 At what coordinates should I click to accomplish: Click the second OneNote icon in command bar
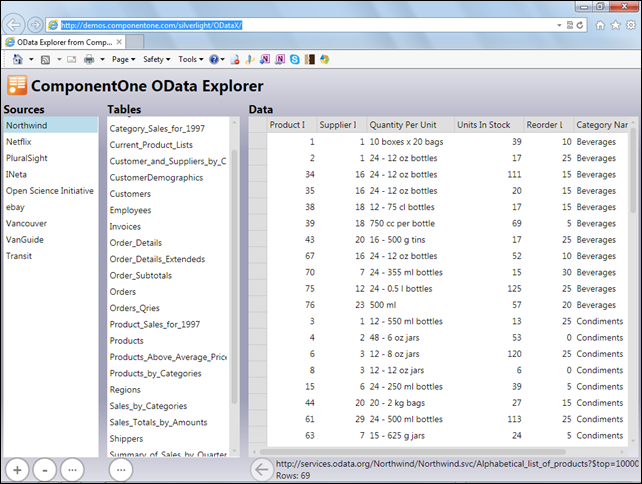[x=280, y=60]
